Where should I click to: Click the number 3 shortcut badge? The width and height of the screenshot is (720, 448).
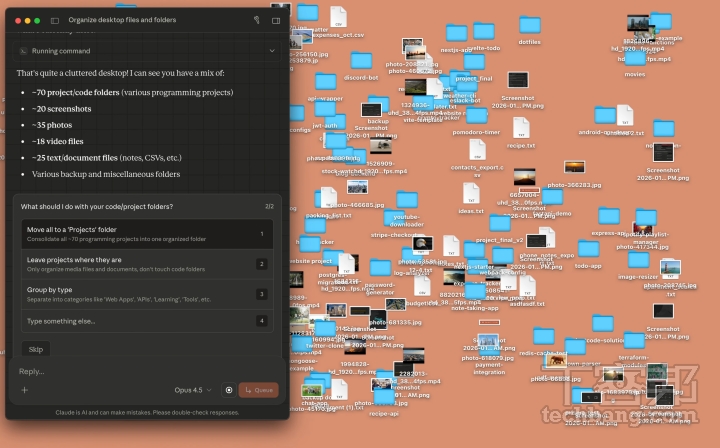click(262, 294)
